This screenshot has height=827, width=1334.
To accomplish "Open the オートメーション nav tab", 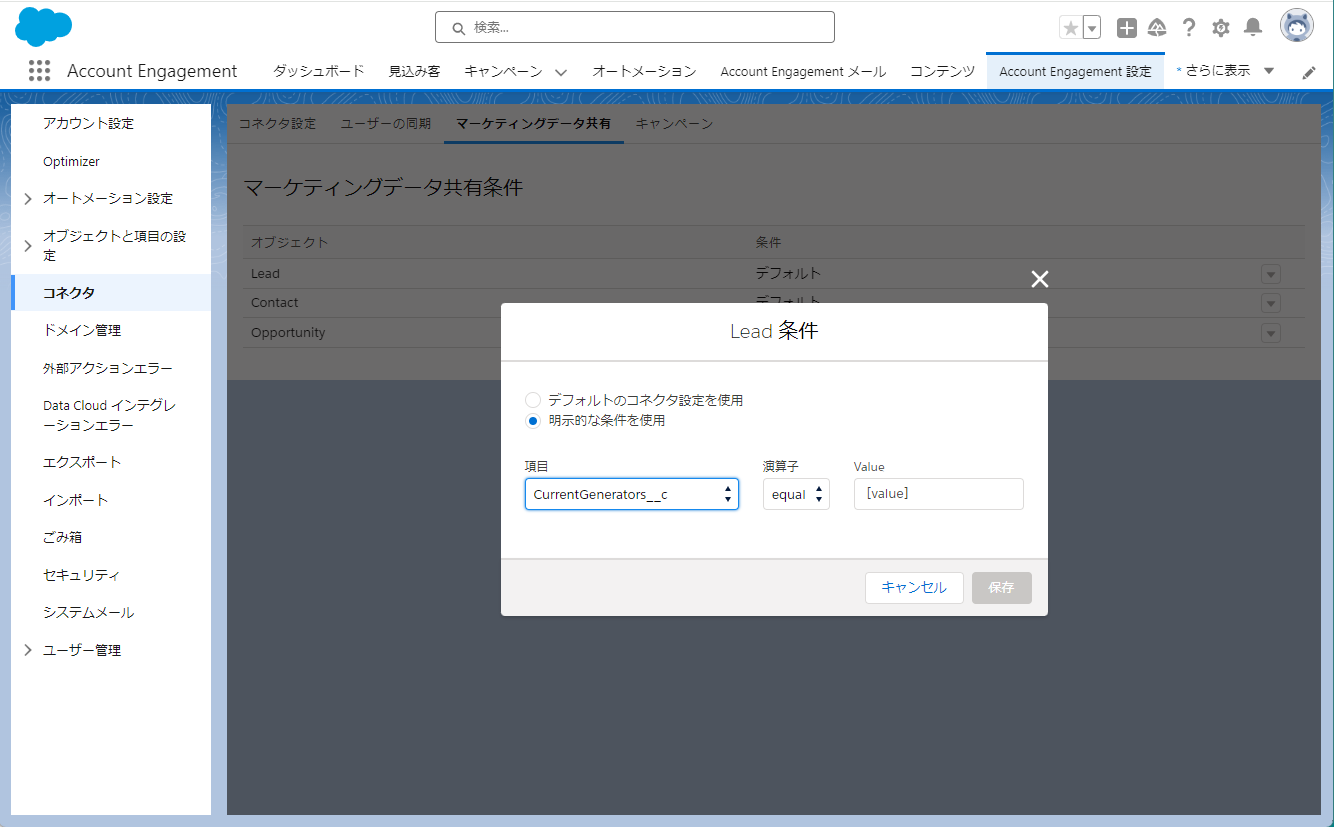I will [644, 71].
